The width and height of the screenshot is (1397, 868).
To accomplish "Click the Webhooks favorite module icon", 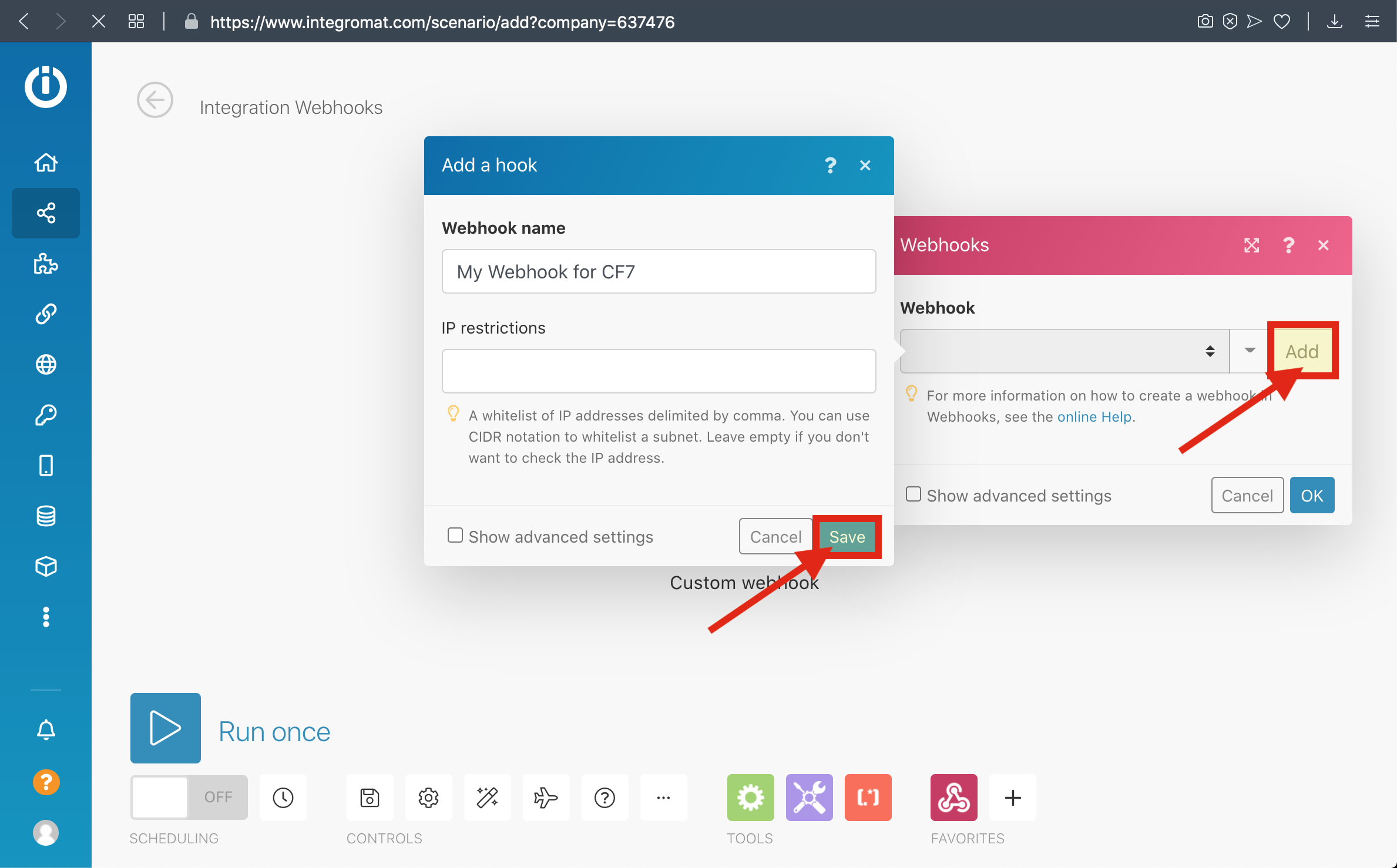I will (x=953, y=797).
